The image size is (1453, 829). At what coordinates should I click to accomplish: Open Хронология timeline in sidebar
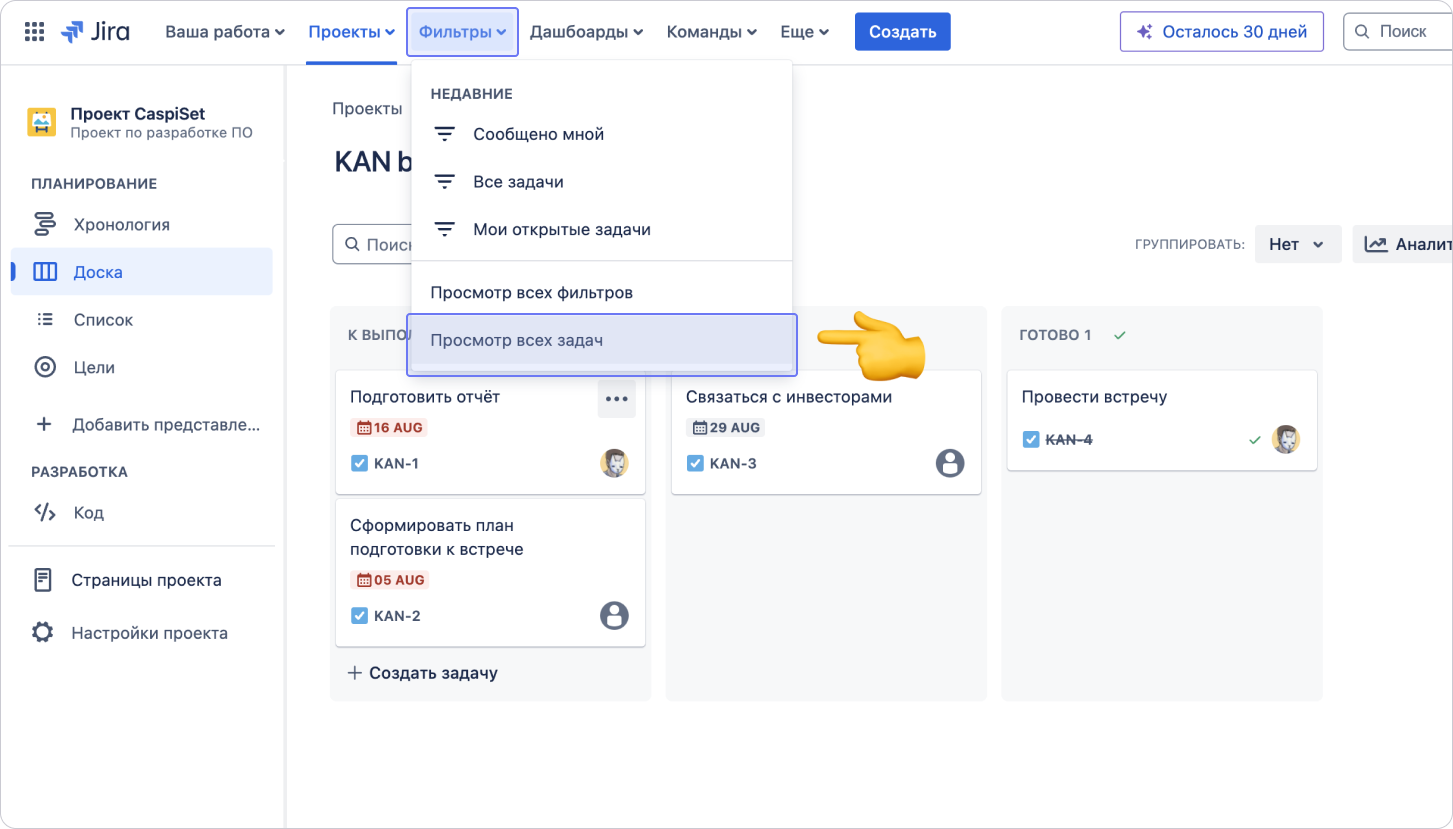point(121,225)
